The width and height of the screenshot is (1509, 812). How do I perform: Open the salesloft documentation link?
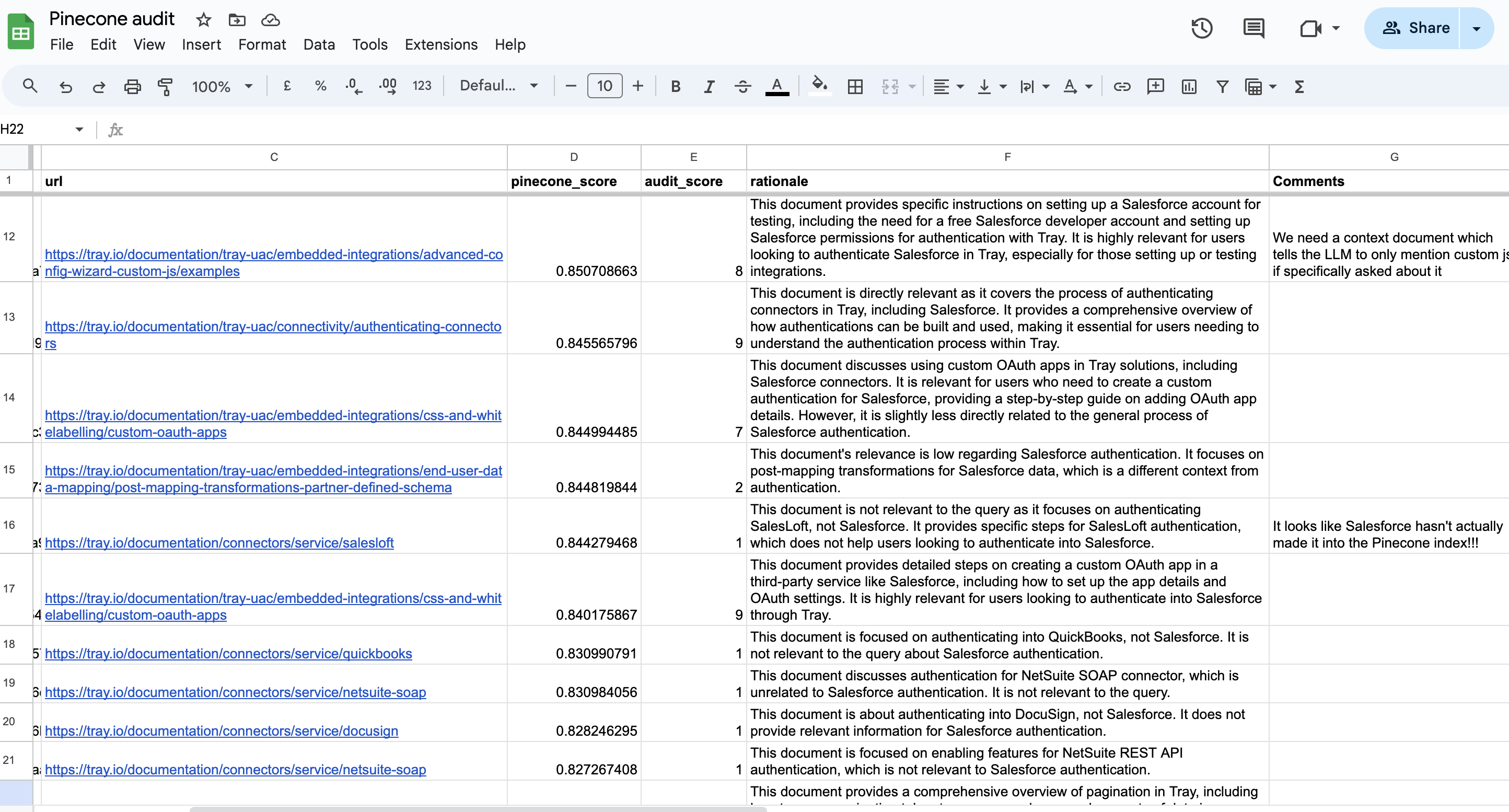click(x=219, y=543)
